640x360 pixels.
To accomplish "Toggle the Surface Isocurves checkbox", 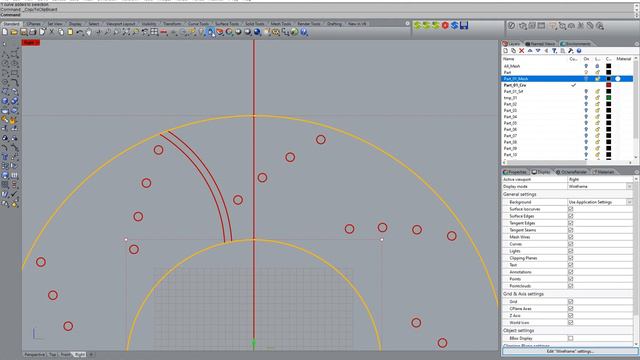I will click(x=571, y=209).
